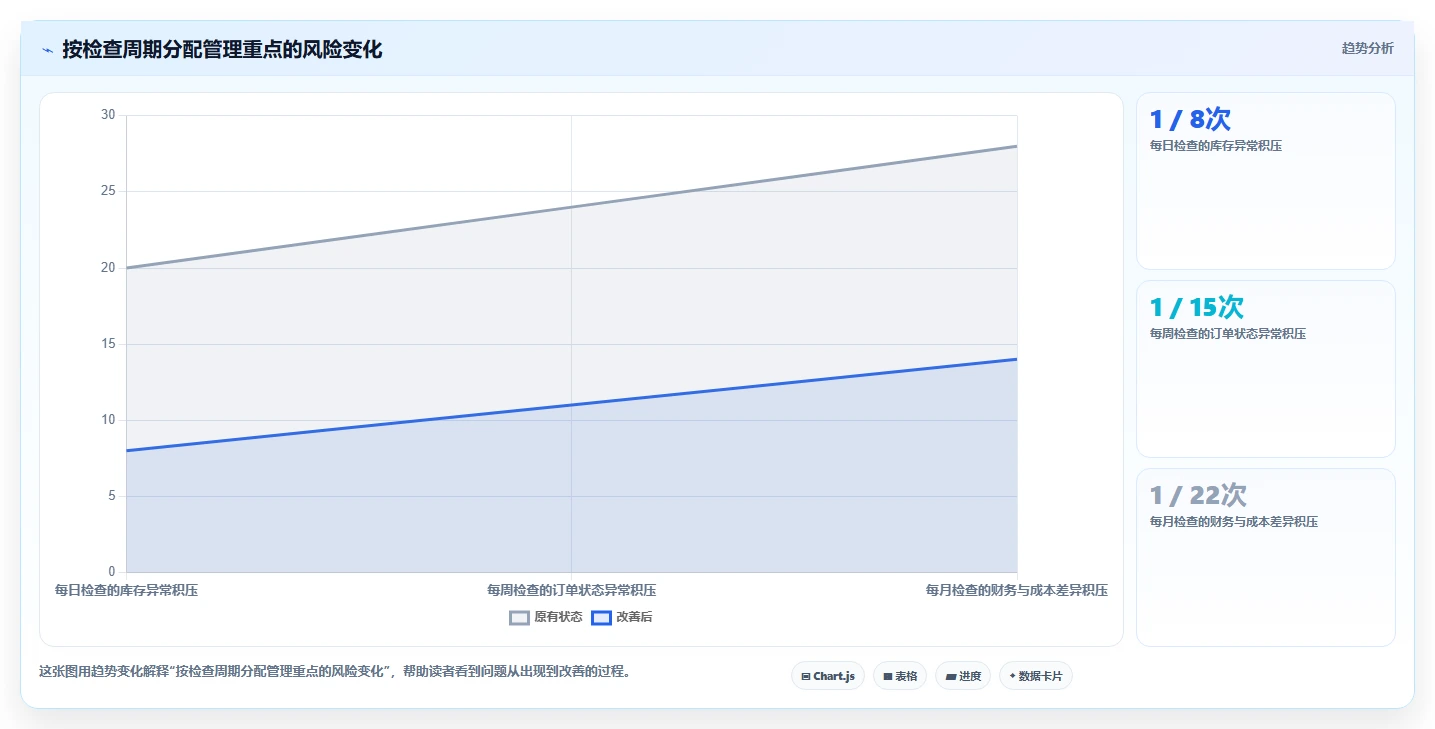Click the title 按检查周期分配管理重点的风险变化

pos(222,49)
